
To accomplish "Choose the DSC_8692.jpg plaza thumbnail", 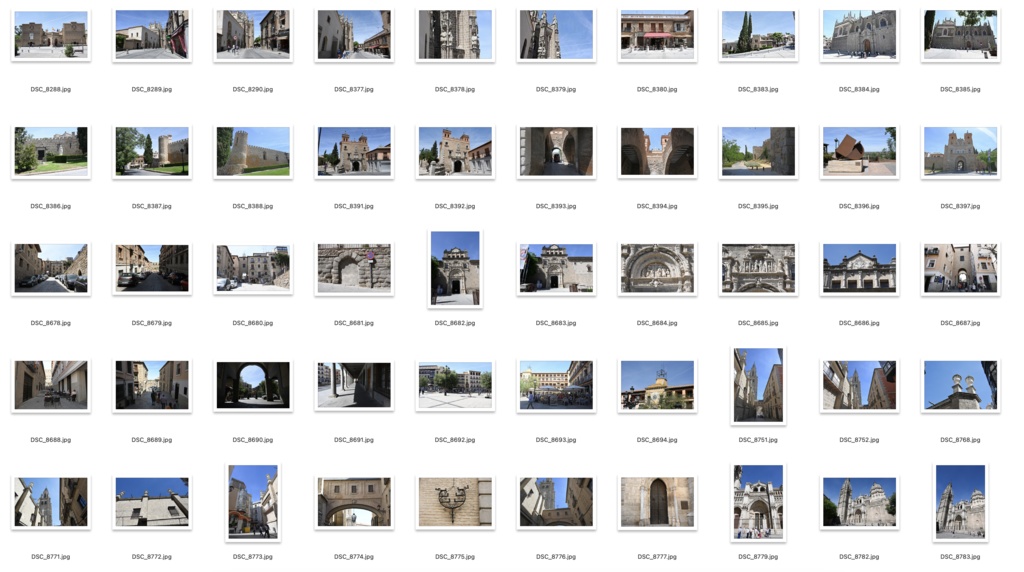I will pyautogui.click(x=455, y=385).
